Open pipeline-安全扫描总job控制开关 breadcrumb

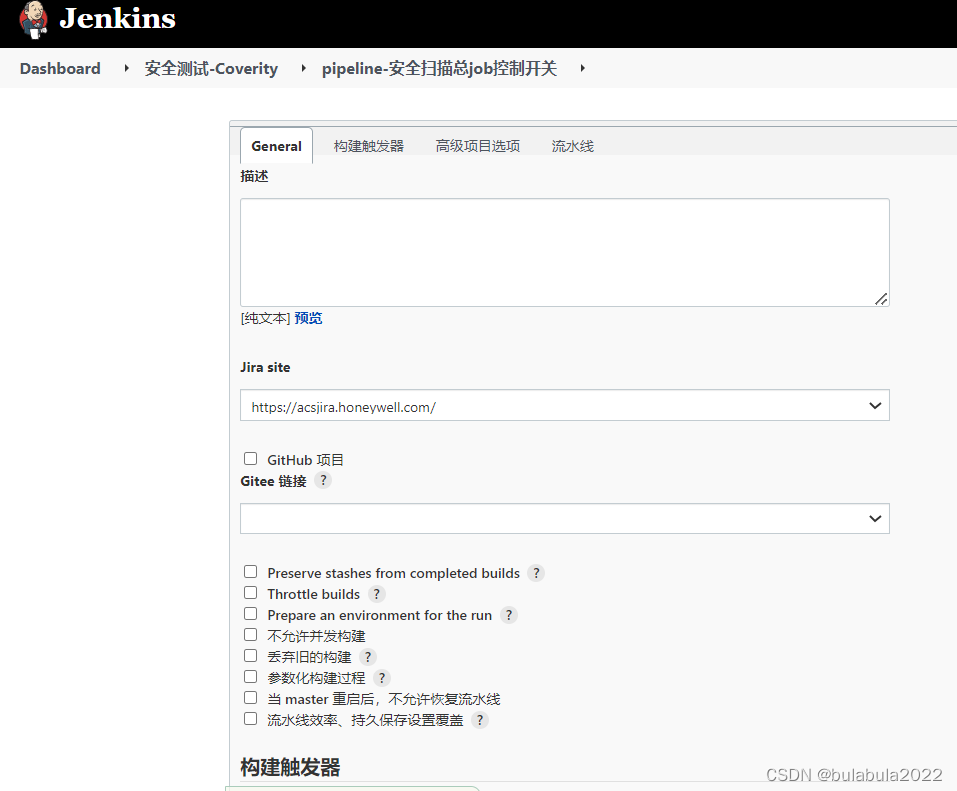(x=439, y=68)
